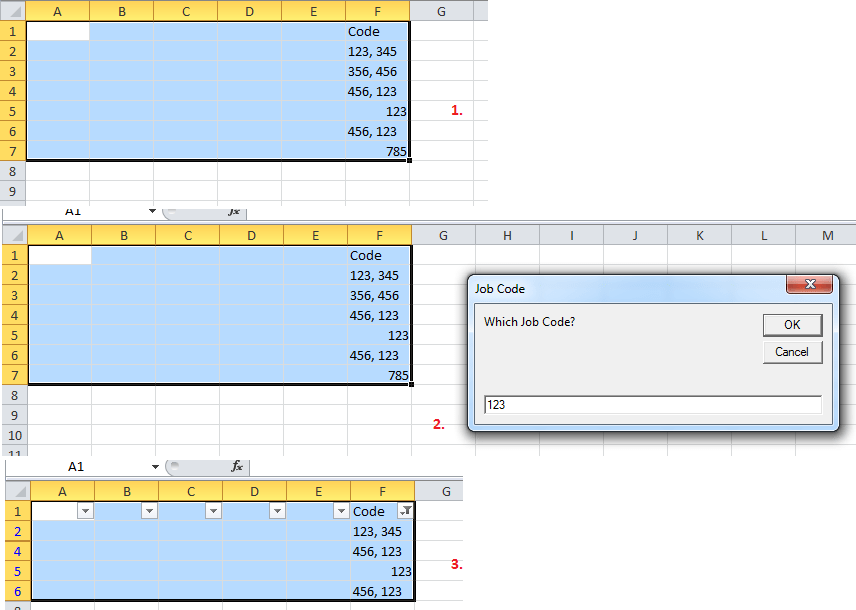
Task: Open the autofilter dropdown on column A
Action: [x=87, y=511]
